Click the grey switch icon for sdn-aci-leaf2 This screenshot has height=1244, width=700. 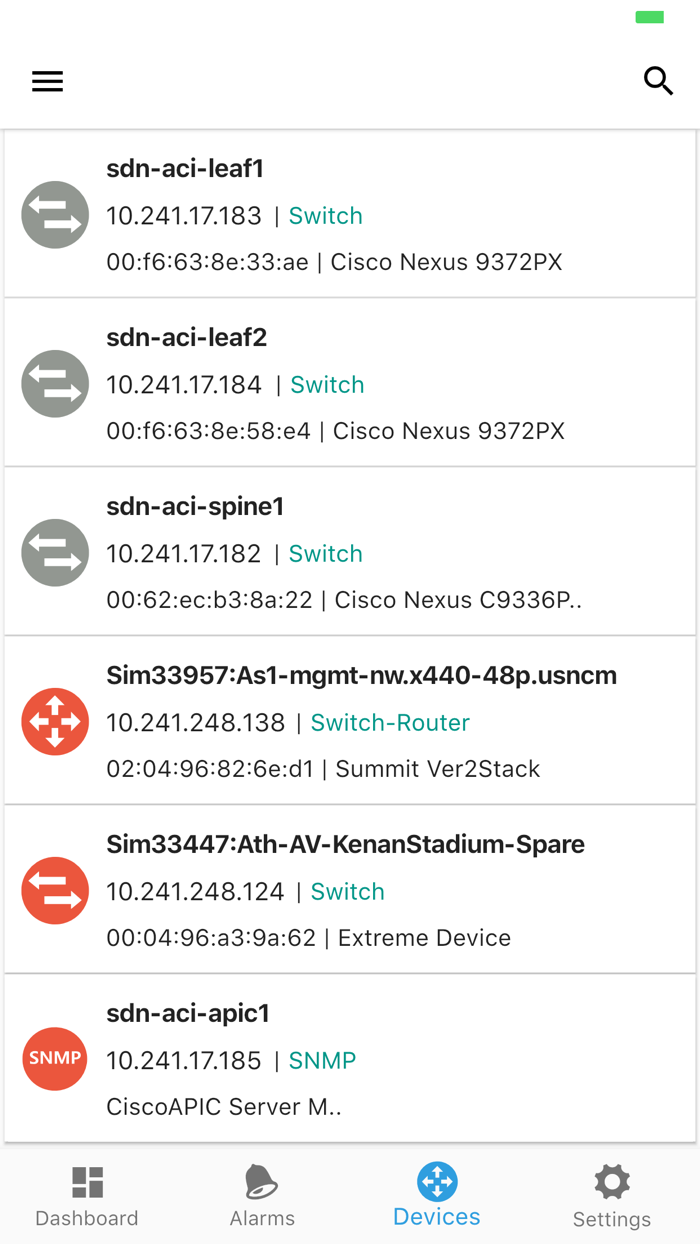coord(55,383)
